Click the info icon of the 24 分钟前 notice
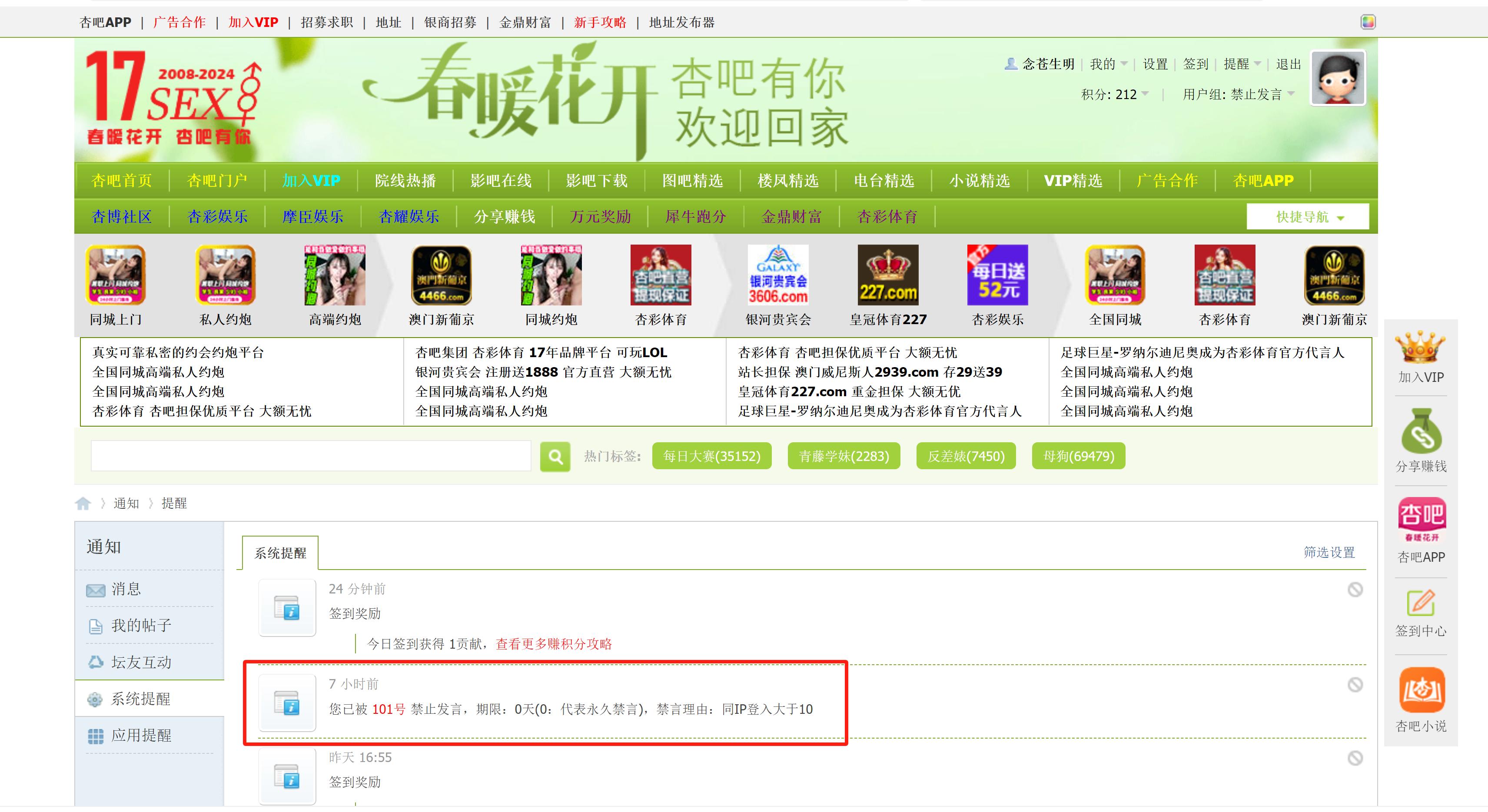 point(287,607)
